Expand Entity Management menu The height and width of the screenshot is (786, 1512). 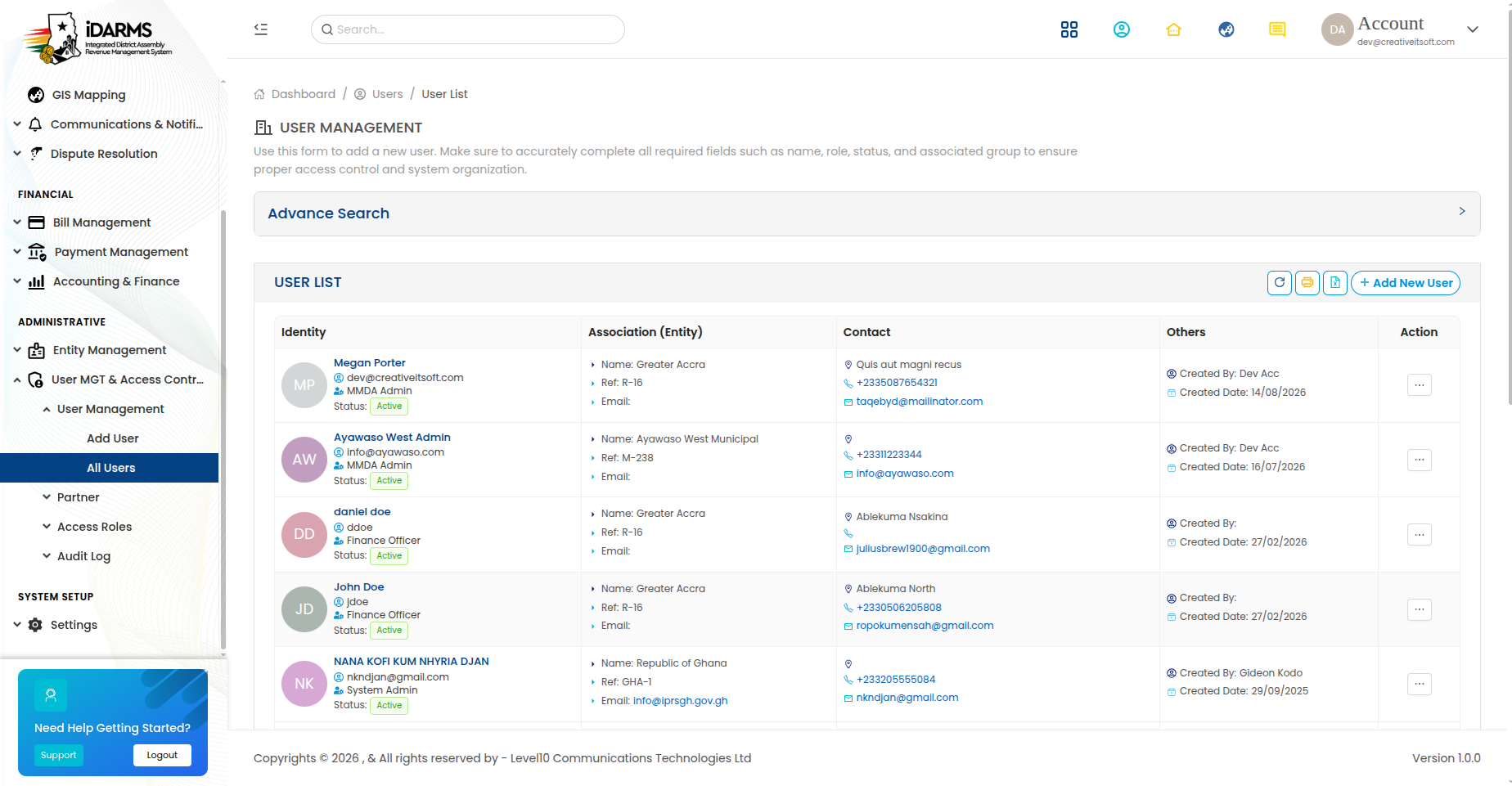[110, 350]
